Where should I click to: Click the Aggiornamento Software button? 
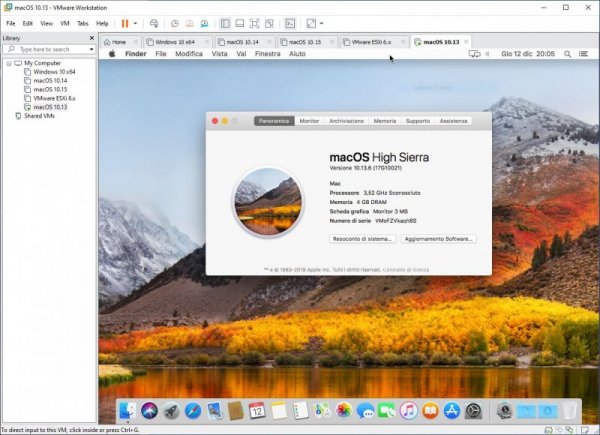pyautogui.click(x=439, y=239)
